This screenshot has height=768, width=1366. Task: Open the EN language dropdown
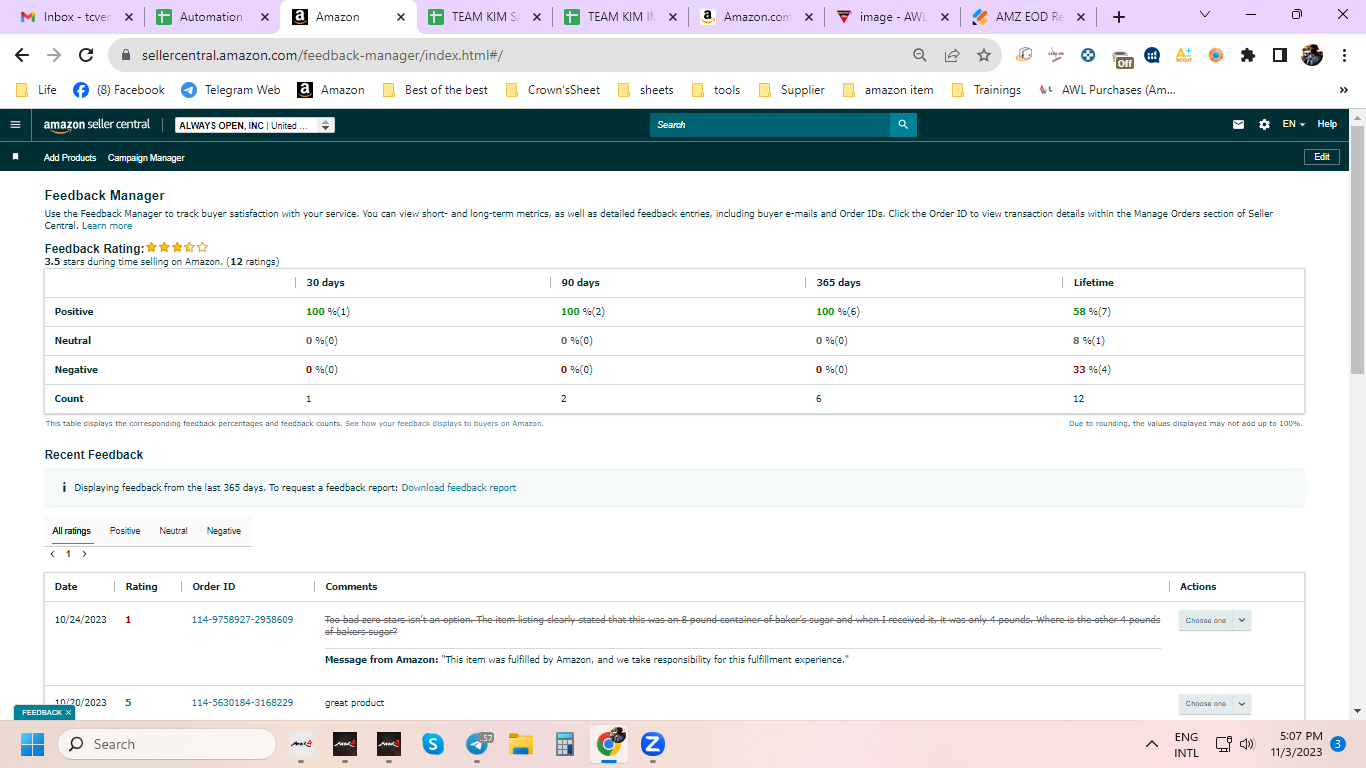pyautogui.click(x=1294, y=124)
